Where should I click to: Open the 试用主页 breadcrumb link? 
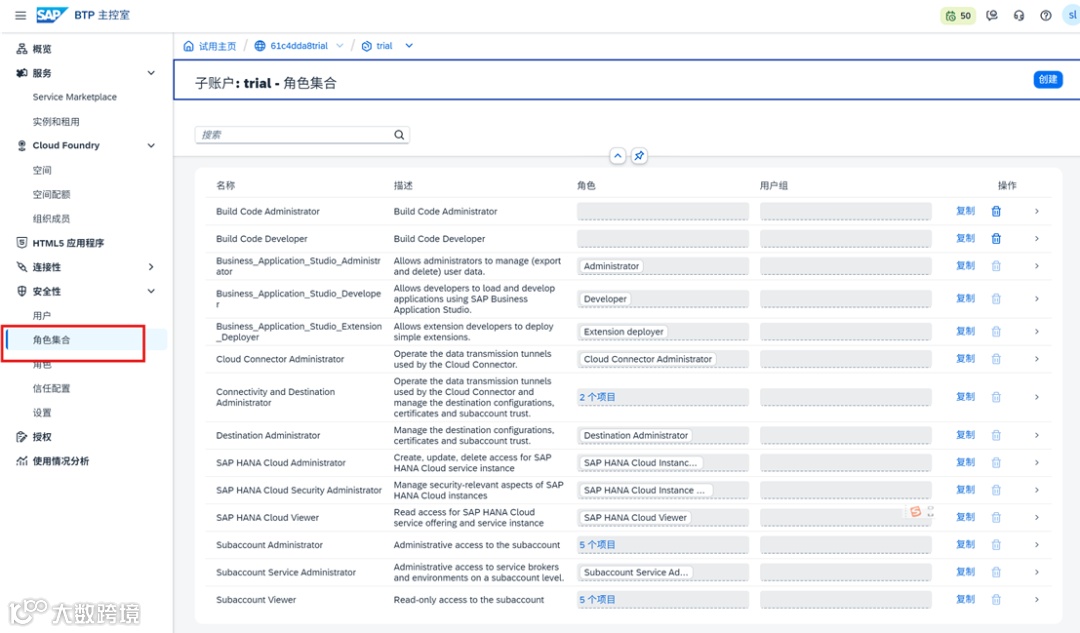click(217, 46)
